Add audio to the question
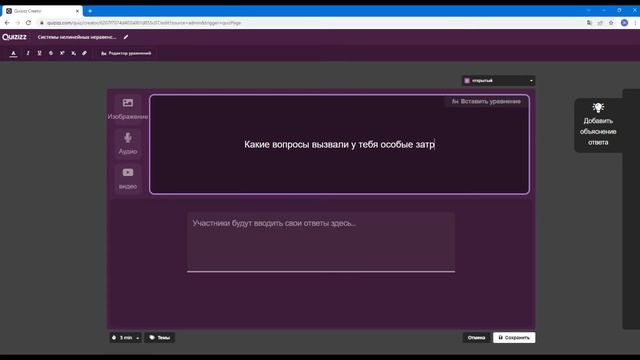The height and width of the screenshot is (360, 640). click(x=128, y=143)
